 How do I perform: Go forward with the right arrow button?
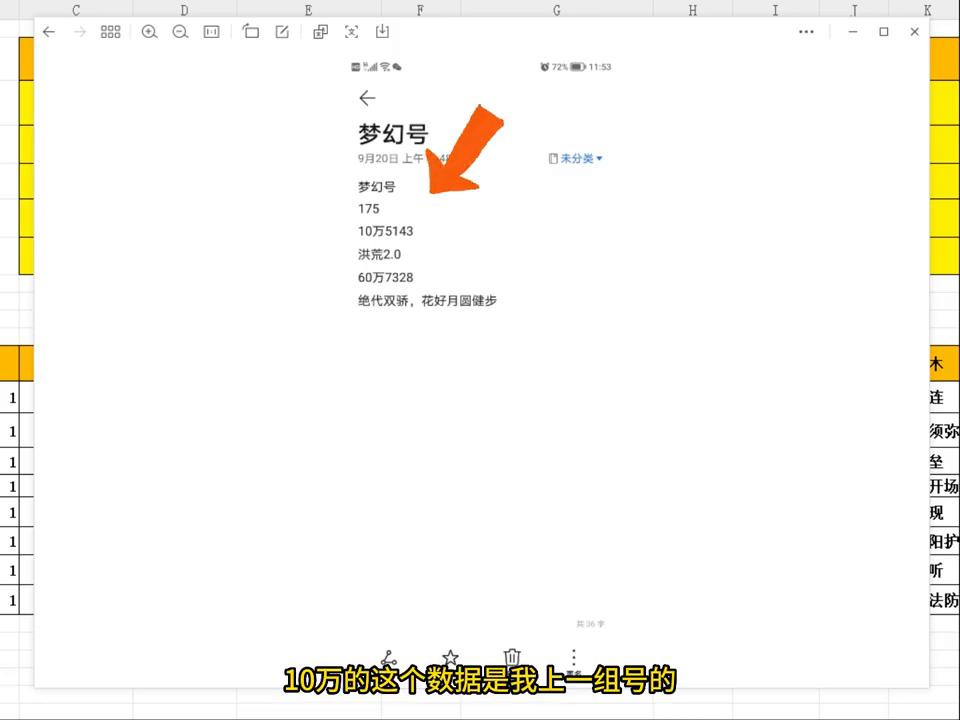point(79,32)
